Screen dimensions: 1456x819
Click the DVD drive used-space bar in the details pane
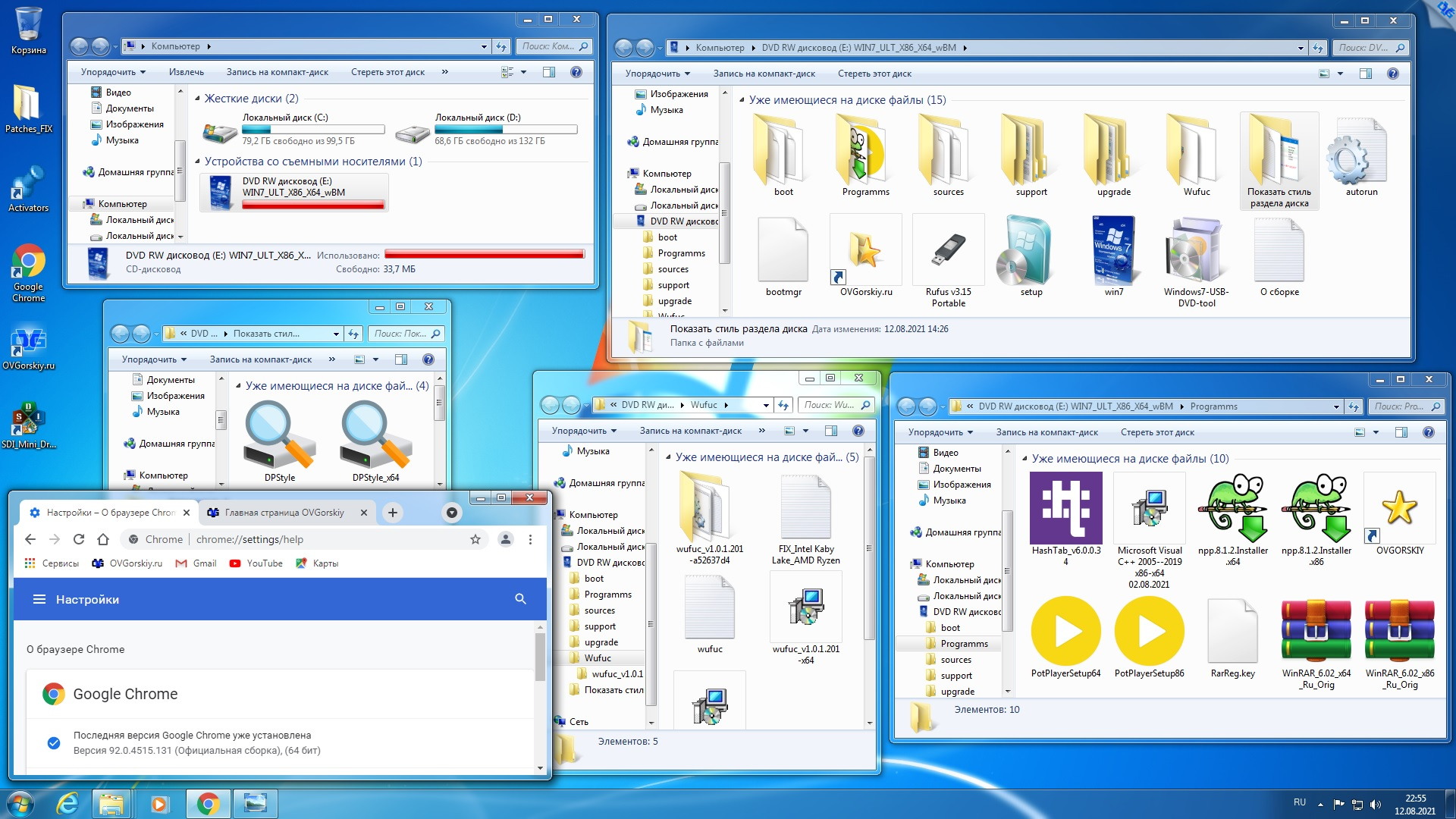point(484,255)
